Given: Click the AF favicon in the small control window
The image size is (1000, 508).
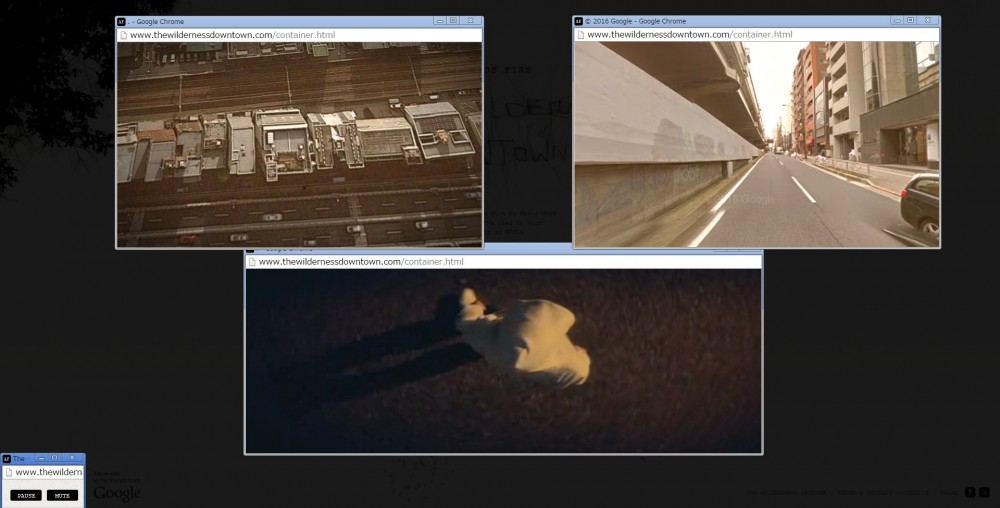Looking at the screenshot, I should pyautogui.click(x=6, y=458).
